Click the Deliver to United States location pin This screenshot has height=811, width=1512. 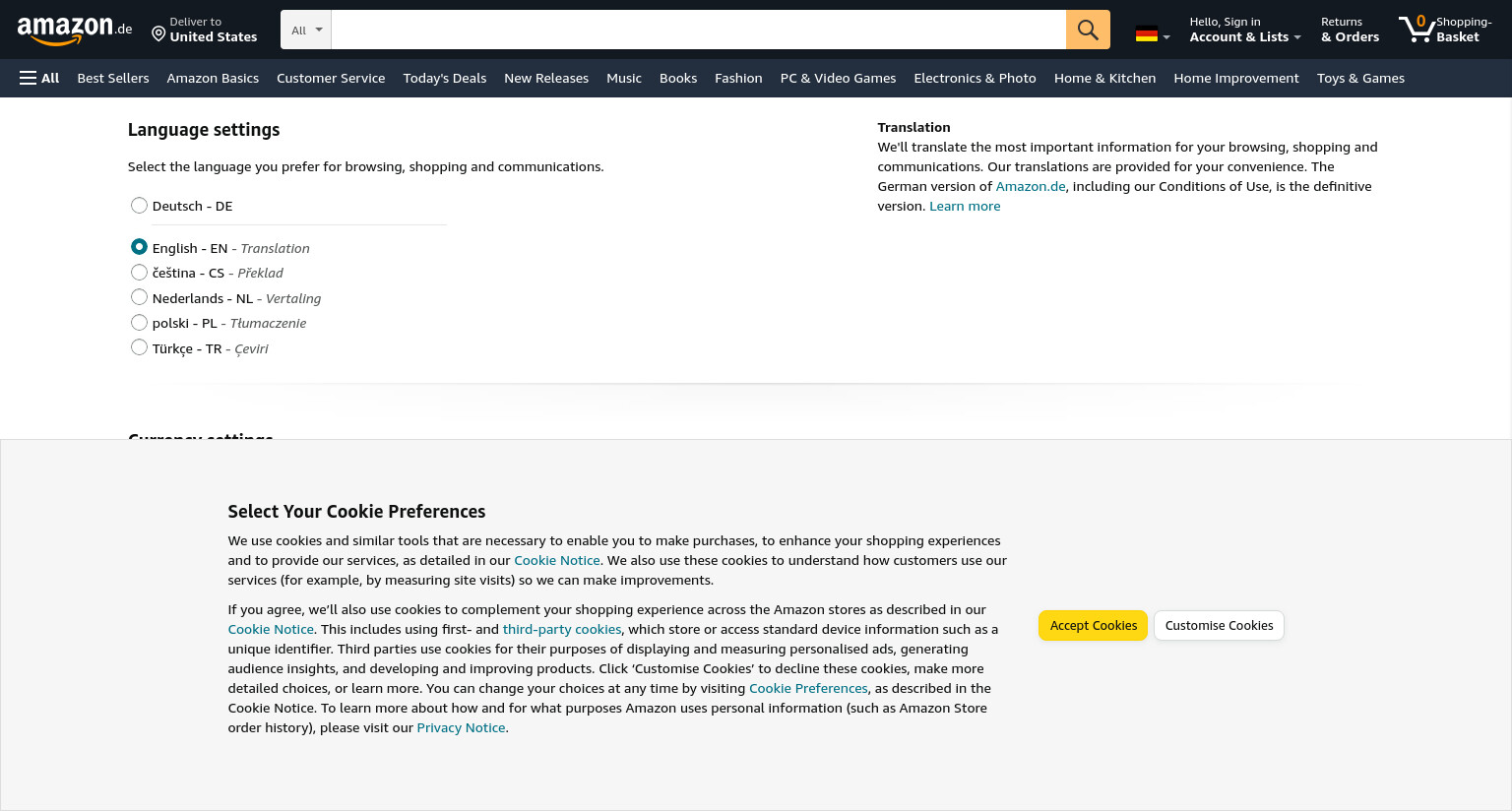[x=158, y=34]
